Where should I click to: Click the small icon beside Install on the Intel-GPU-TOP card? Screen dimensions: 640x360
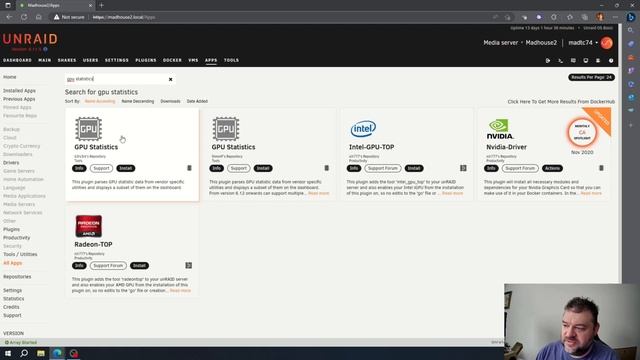[x=463, y=168]
